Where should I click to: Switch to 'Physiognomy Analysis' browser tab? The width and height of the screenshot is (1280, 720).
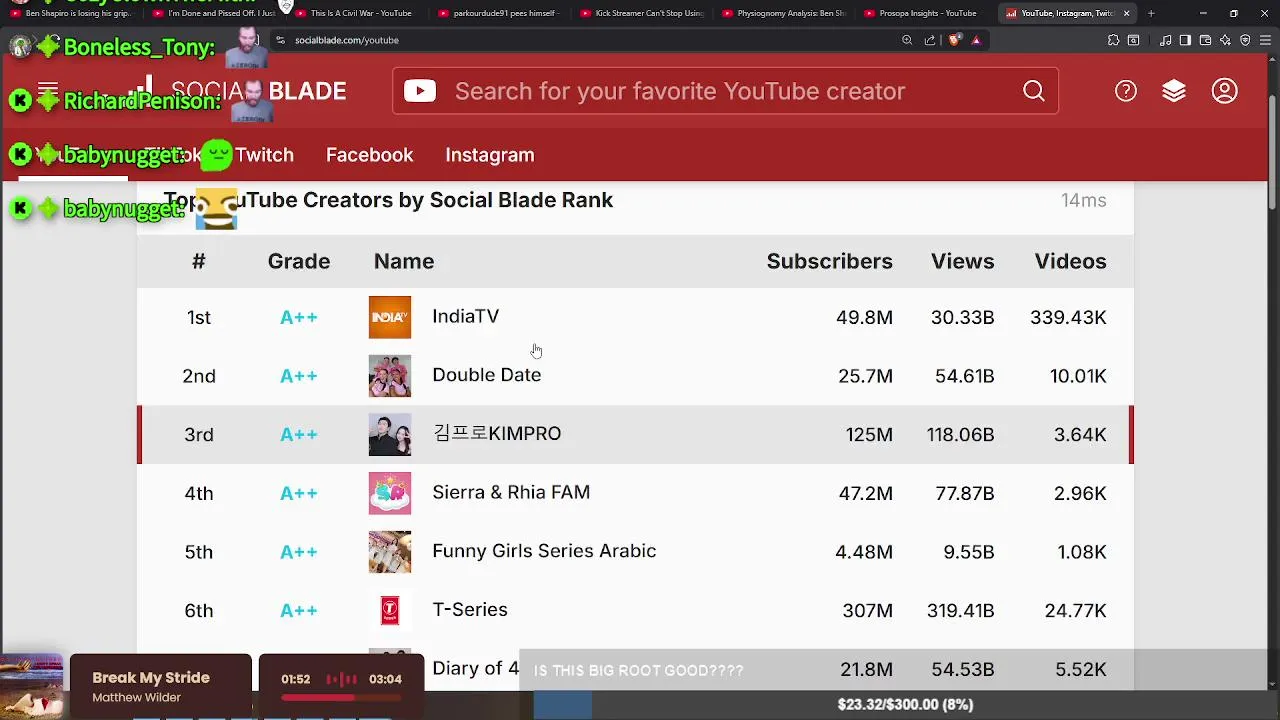tap(782, 13)
